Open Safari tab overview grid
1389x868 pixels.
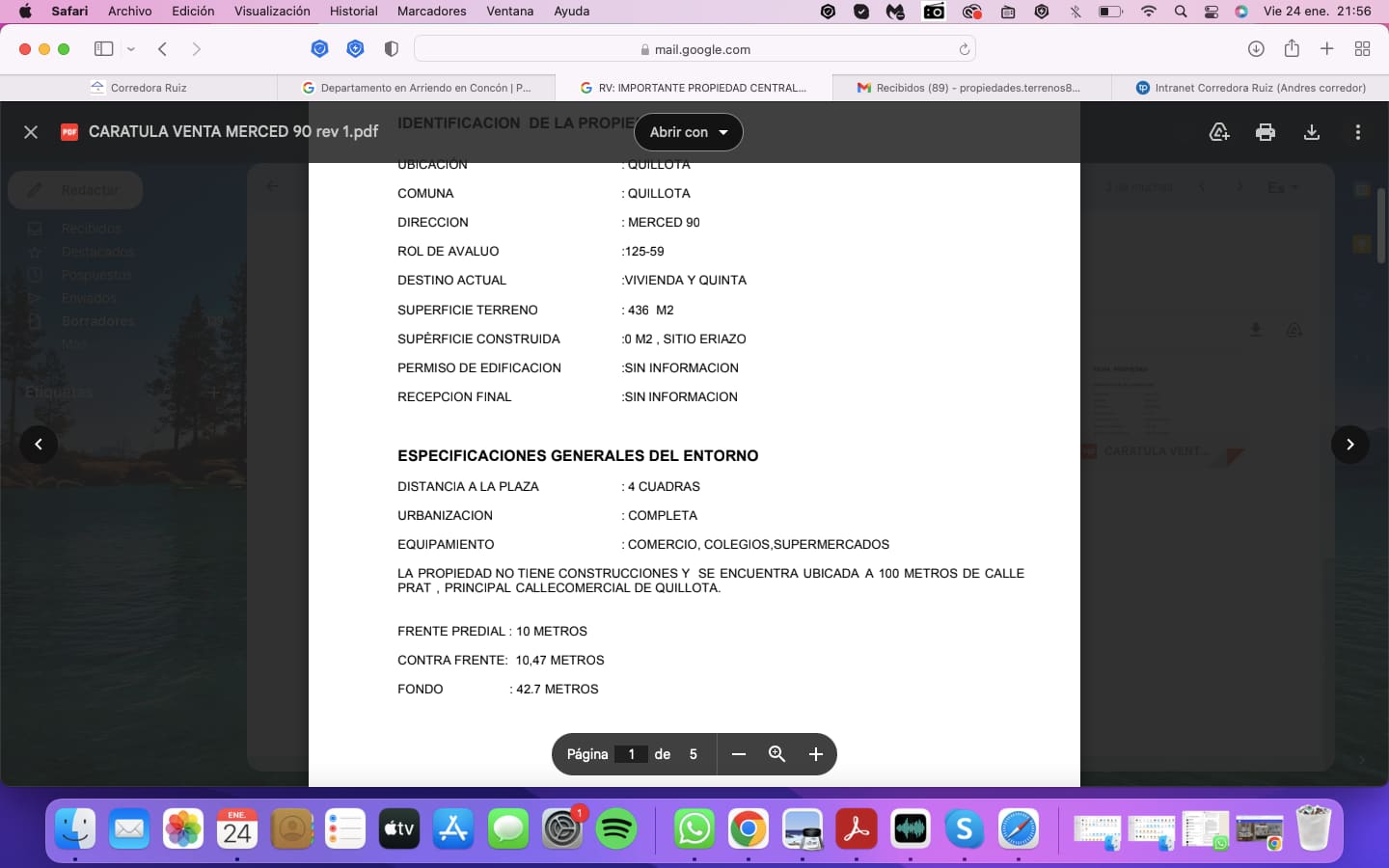(1363, 49)
